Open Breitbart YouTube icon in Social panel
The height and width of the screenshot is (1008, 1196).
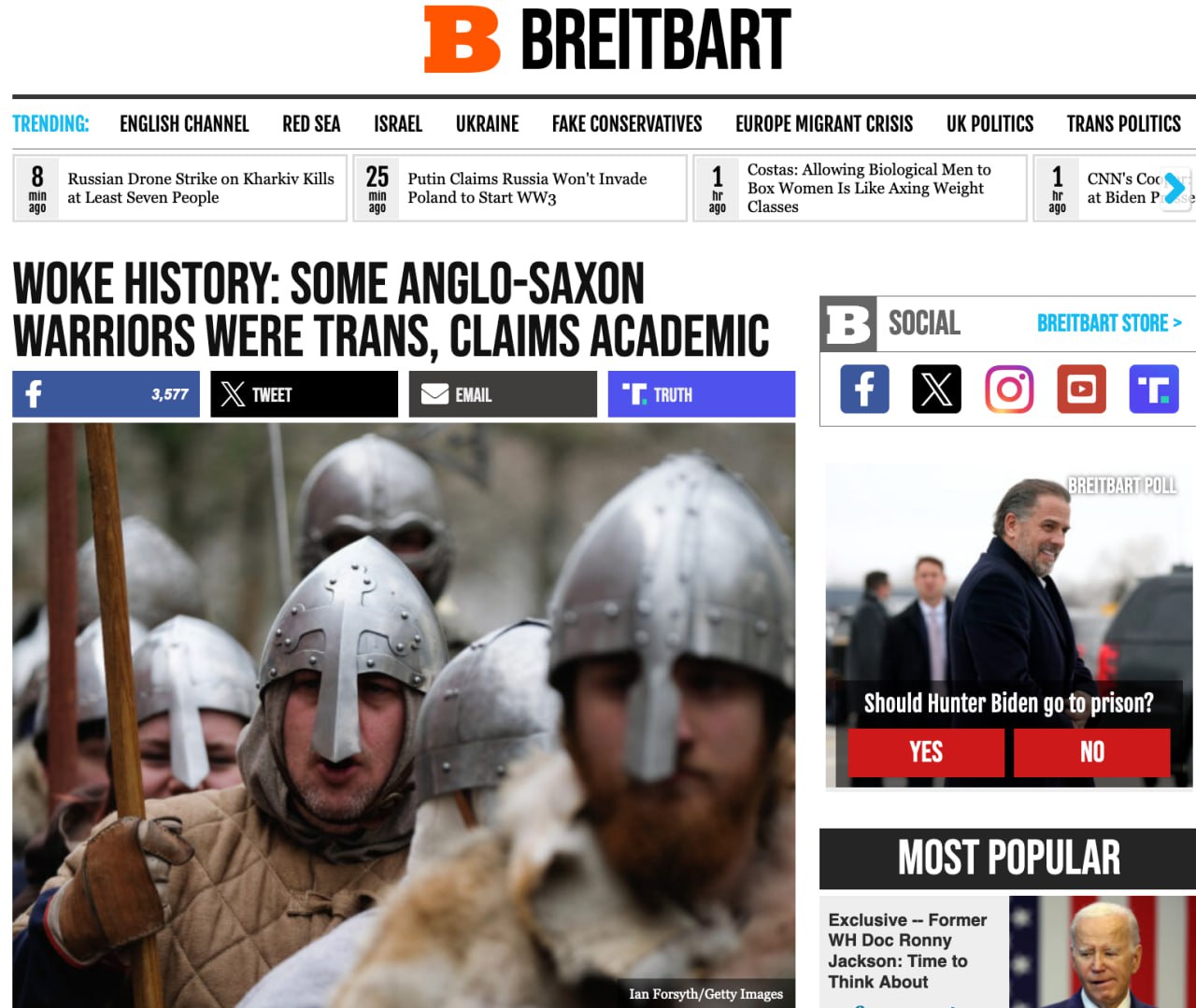pyautogui.click(x=1081, y=389)
